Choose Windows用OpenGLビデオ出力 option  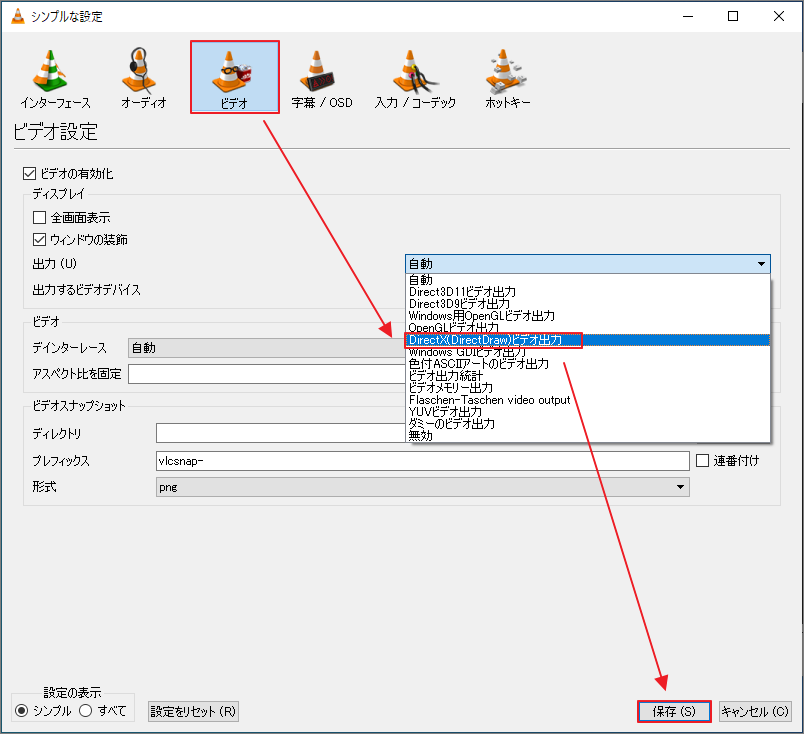pos(588,315)
